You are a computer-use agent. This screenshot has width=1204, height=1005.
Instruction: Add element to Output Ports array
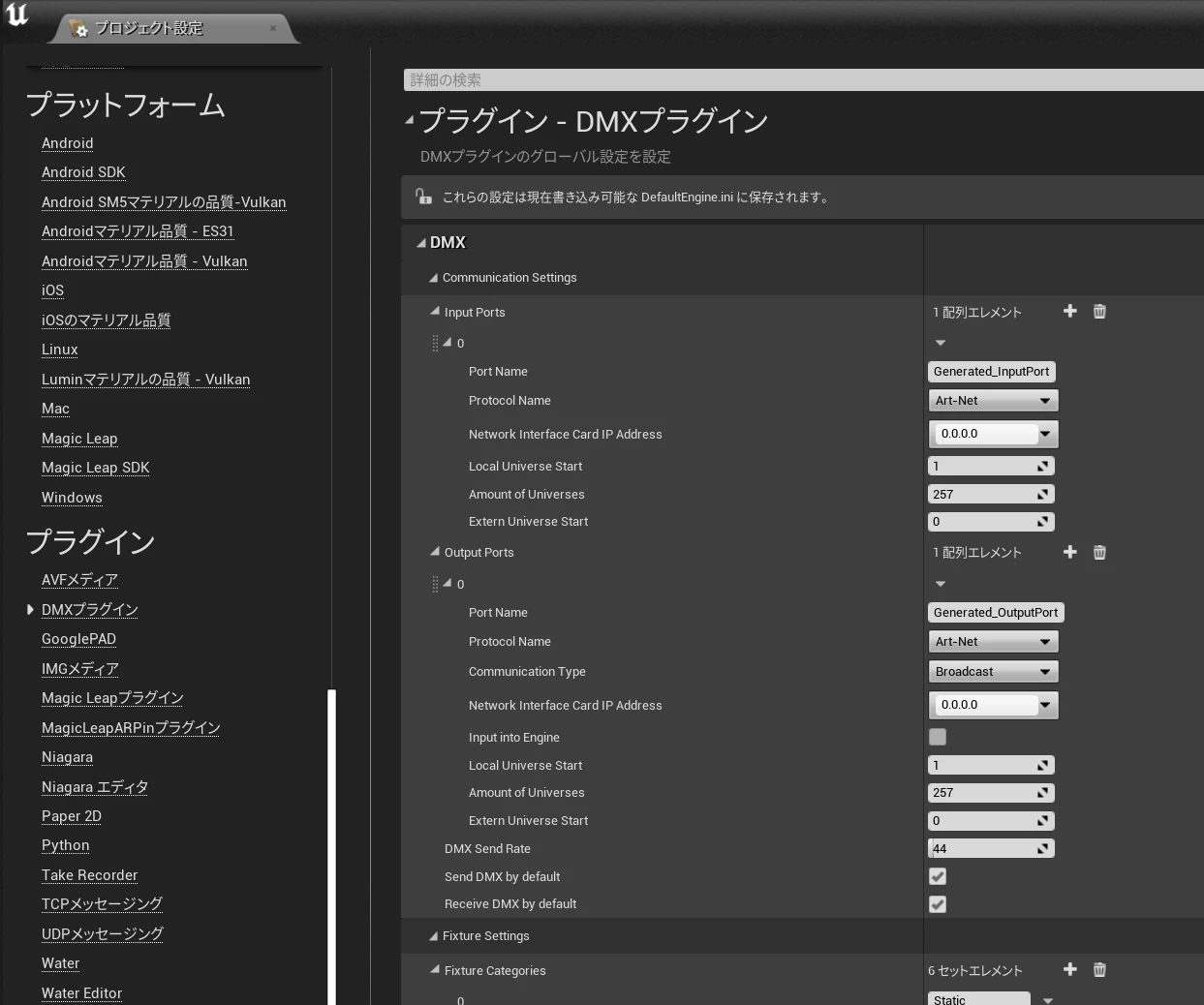1069,552
